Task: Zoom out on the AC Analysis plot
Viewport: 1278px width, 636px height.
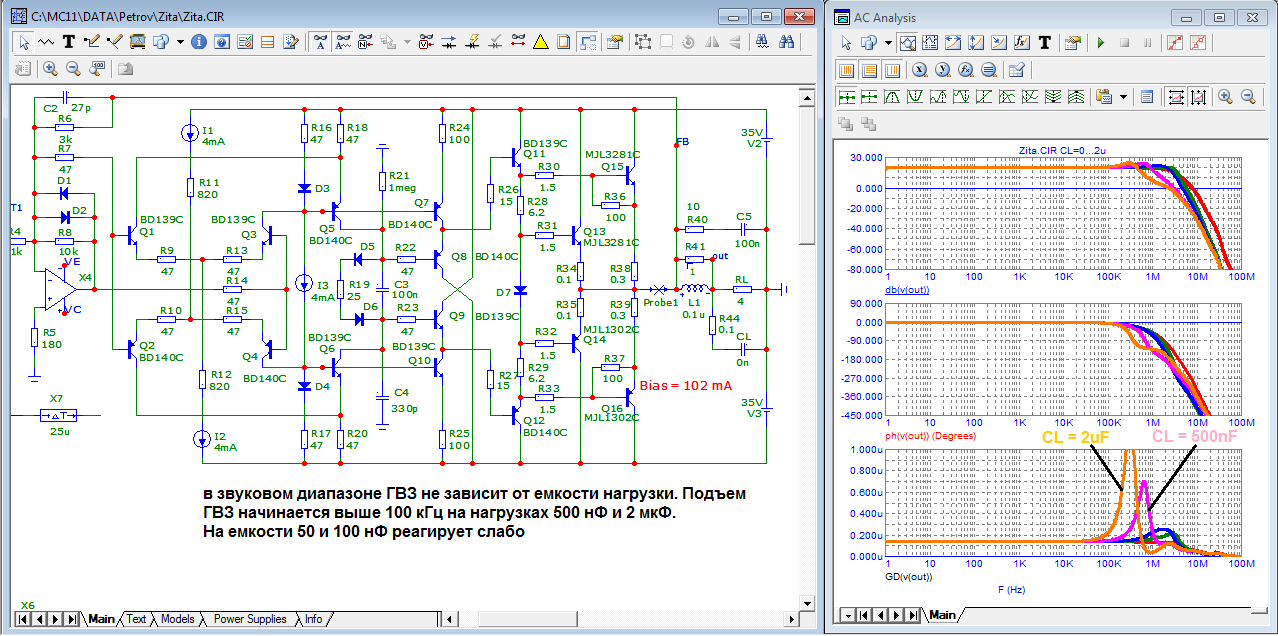Action: (1248, 97)
